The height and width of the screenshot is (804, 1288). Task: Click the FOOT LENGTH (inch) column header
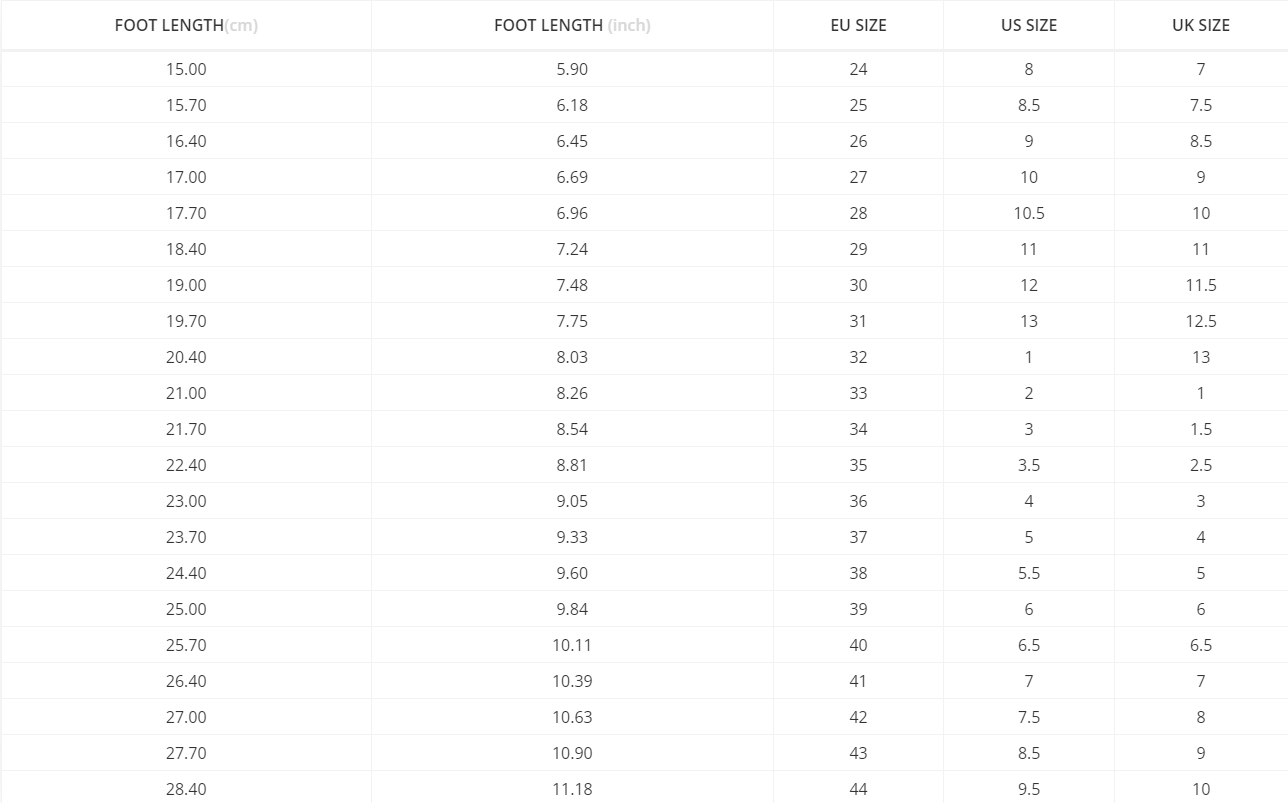(572, 25)
